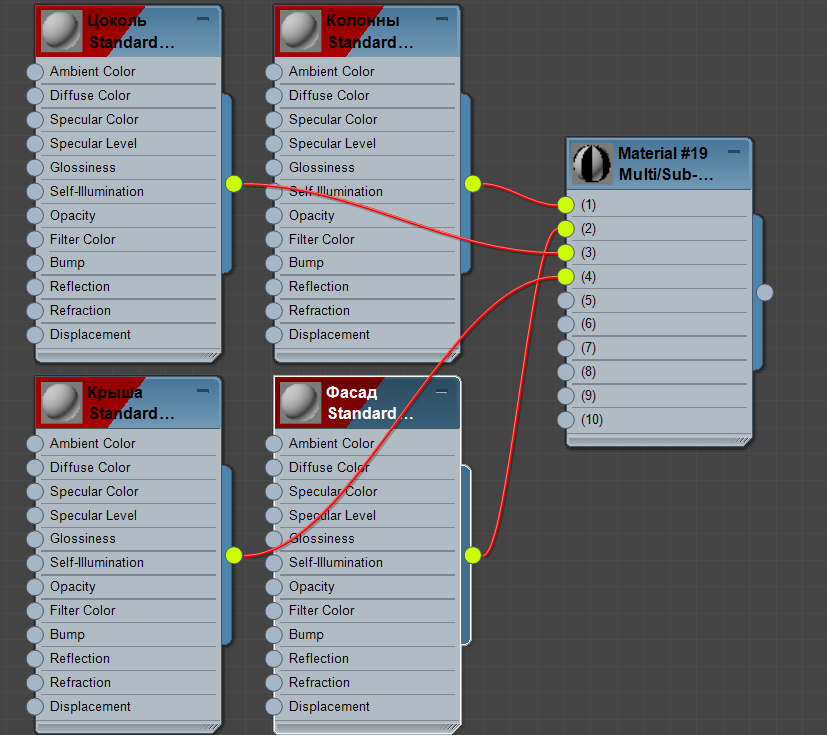This screenshot has width=827, height=735.
Task: Click Specular Level socket on Крыша node
Action: pyautogui.click(x=35, y=516)
